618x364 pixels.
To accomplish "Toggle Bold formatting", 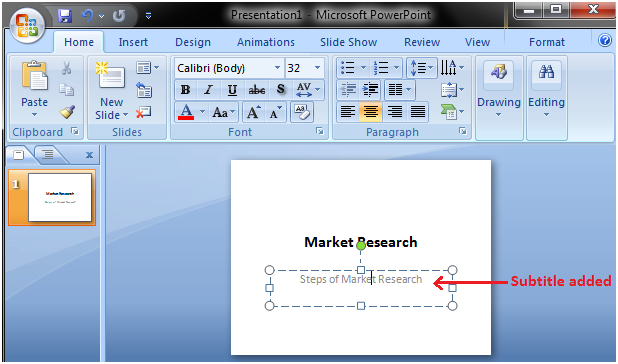I will click(185, 90).
